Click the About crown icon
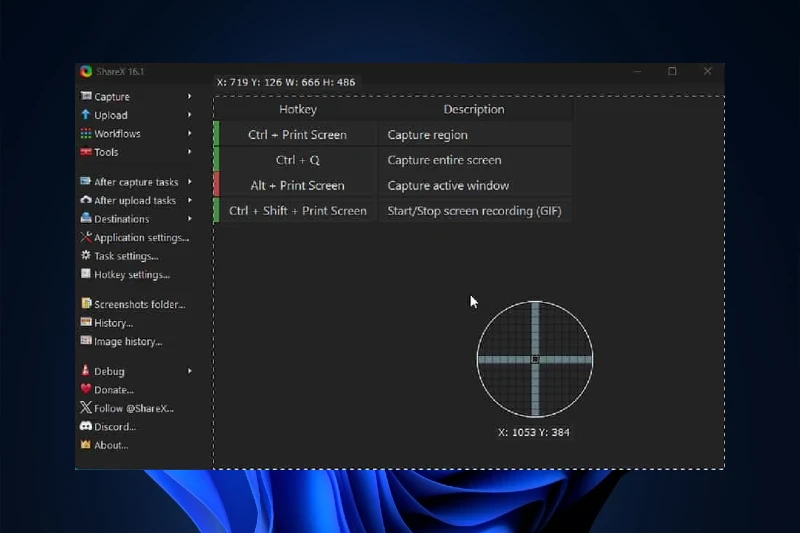 tap(86, 445)
